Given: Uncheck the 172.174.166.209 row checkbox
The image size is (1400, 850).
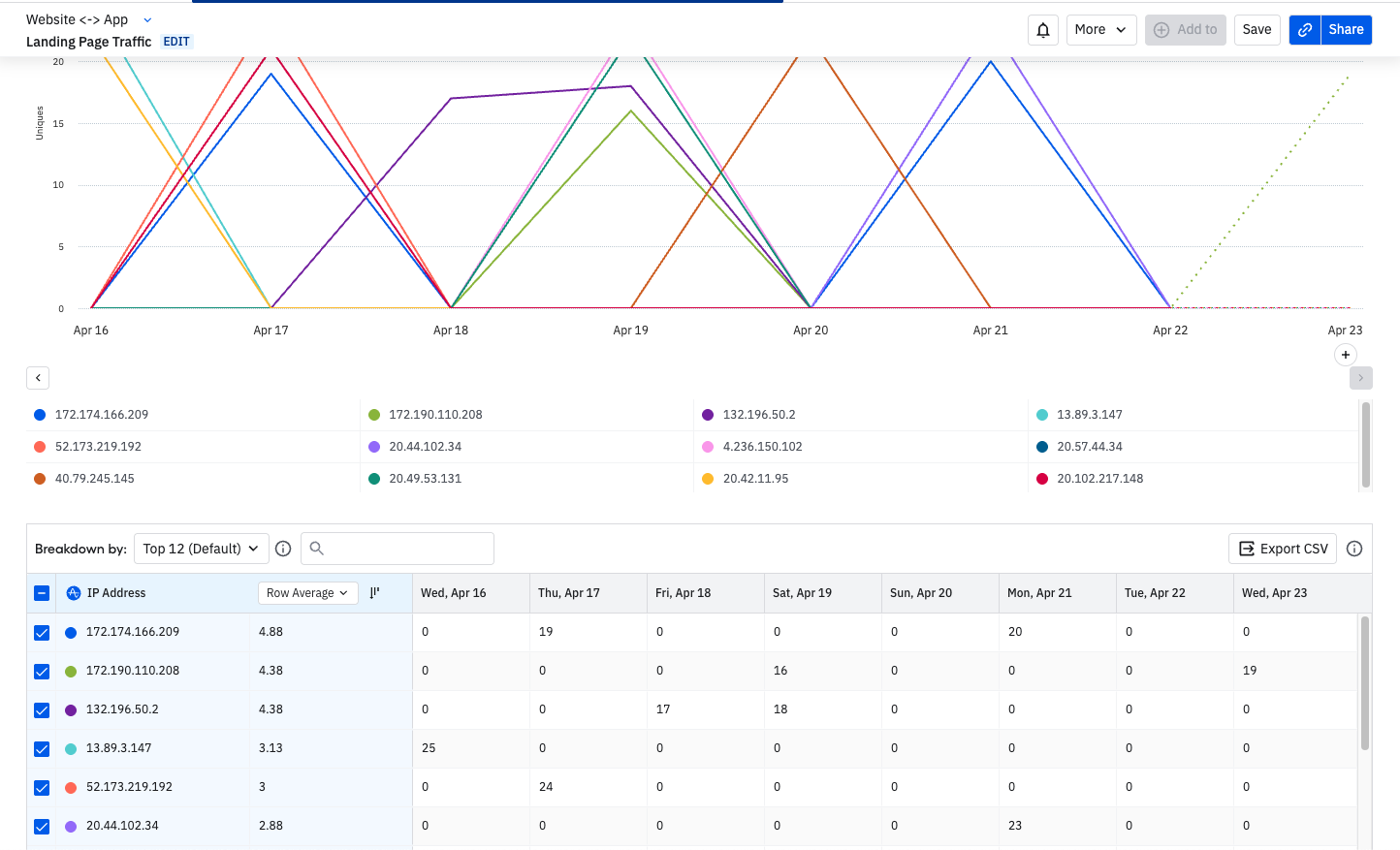Looking at the screenshot, I should (42, 633).
